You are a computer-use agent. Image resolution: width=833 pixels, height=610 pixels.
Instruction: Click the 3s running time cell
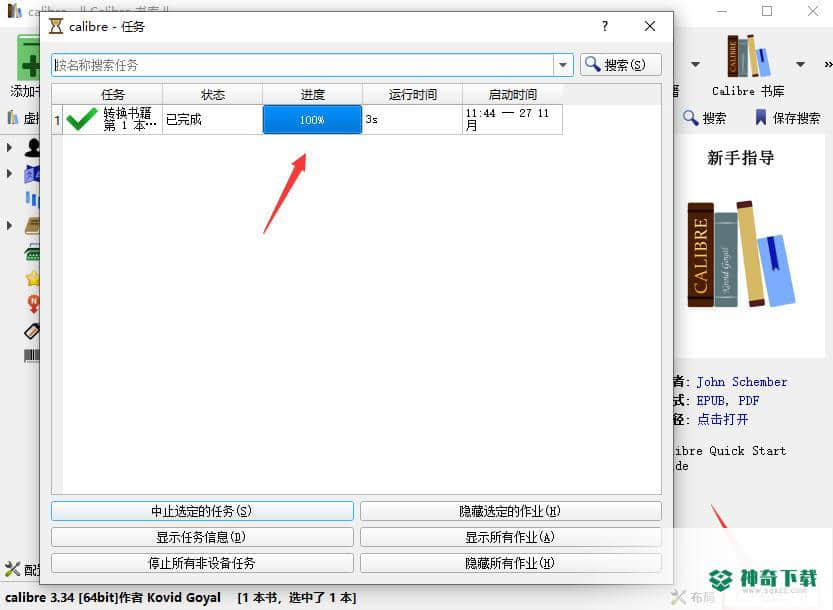tap(412, 120)
